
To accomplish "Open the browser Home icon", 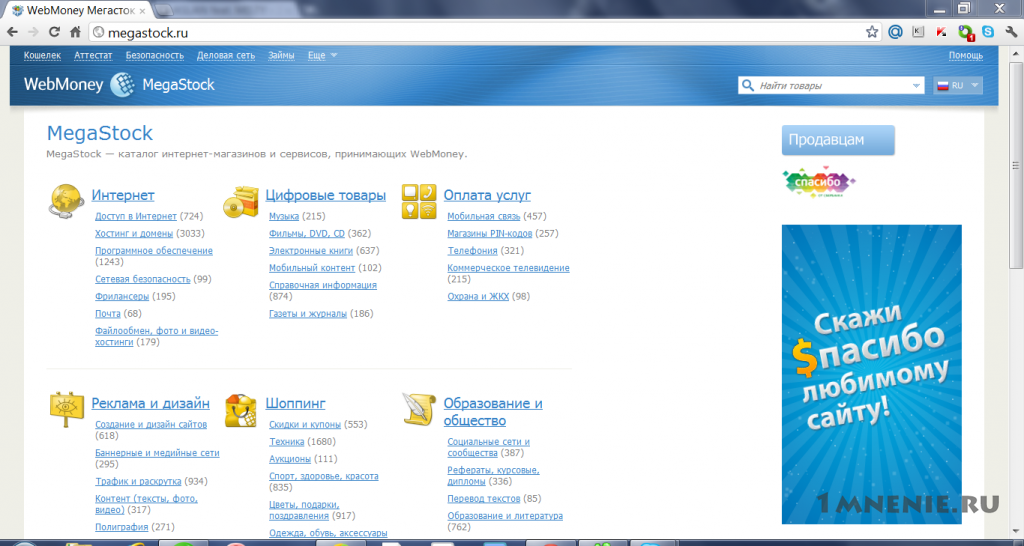I will point(75,32).
